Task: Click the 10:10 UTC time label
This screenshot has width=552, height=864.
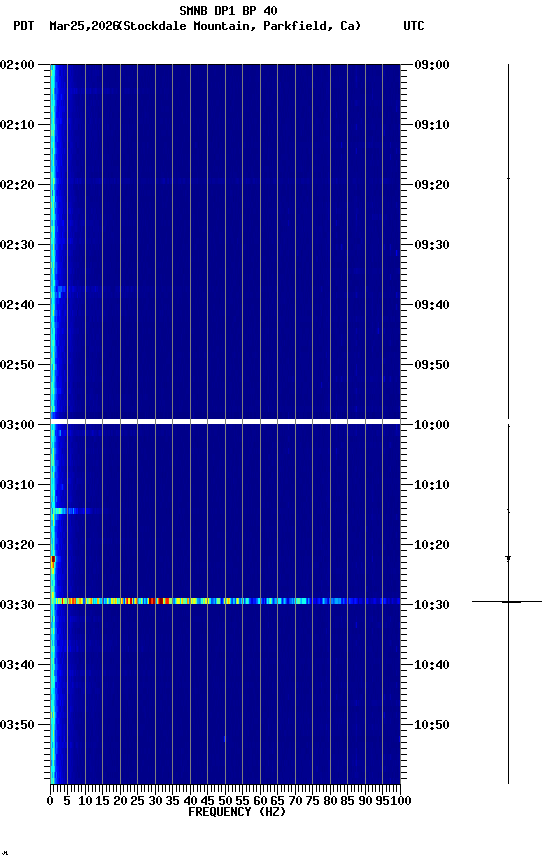Action: click(x=432, y=485)
